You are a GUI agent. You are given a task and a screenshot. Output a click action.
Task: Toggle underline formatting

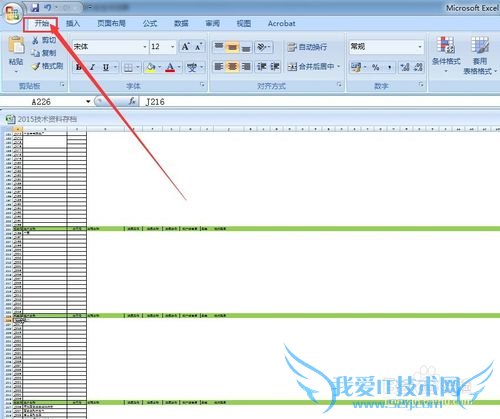coord(106,68)
